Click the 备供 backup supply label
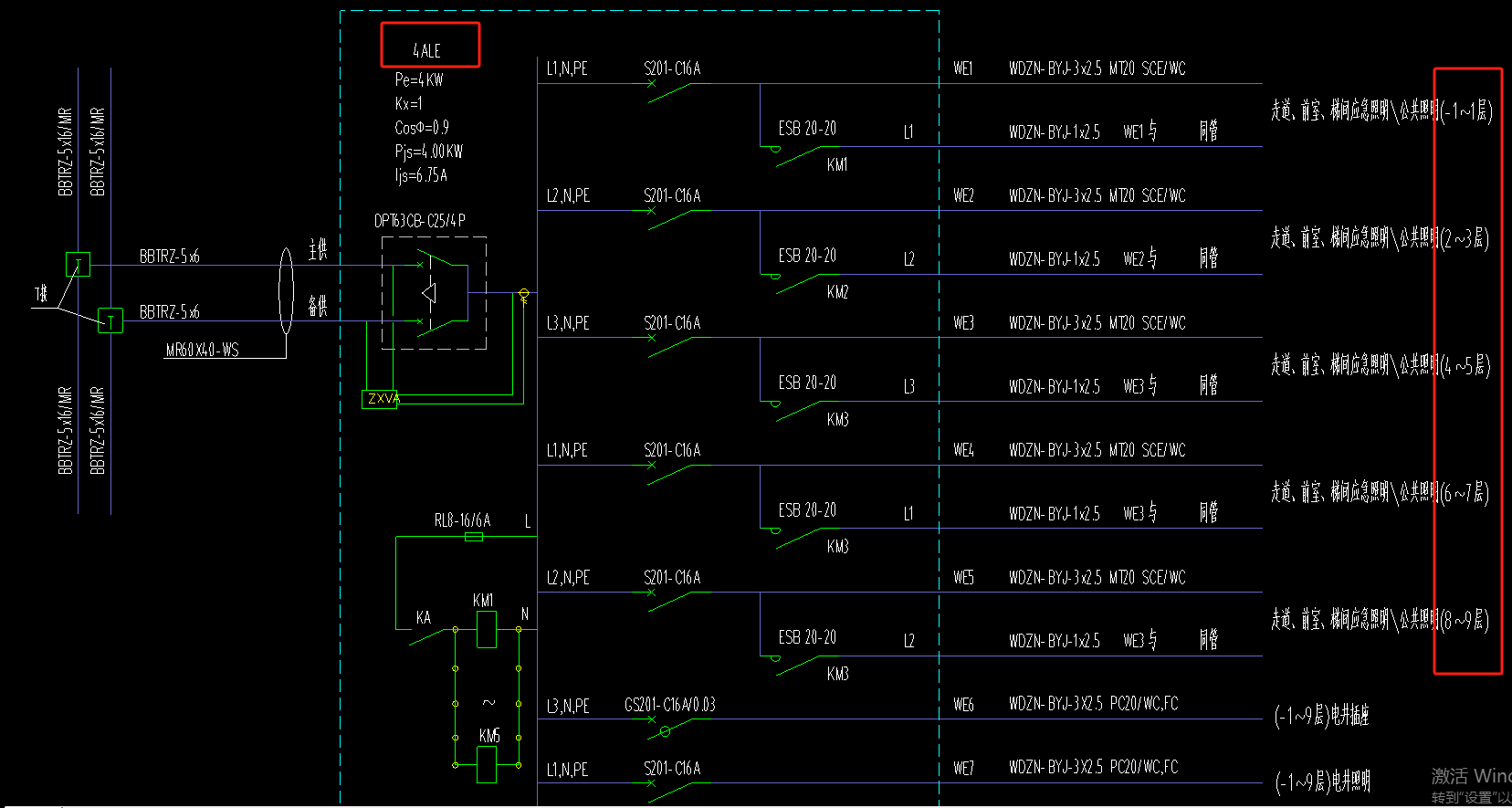Image resolution: width=1512 pixels, height=808 pixels. pyautogui.click(x=317, y=306)
